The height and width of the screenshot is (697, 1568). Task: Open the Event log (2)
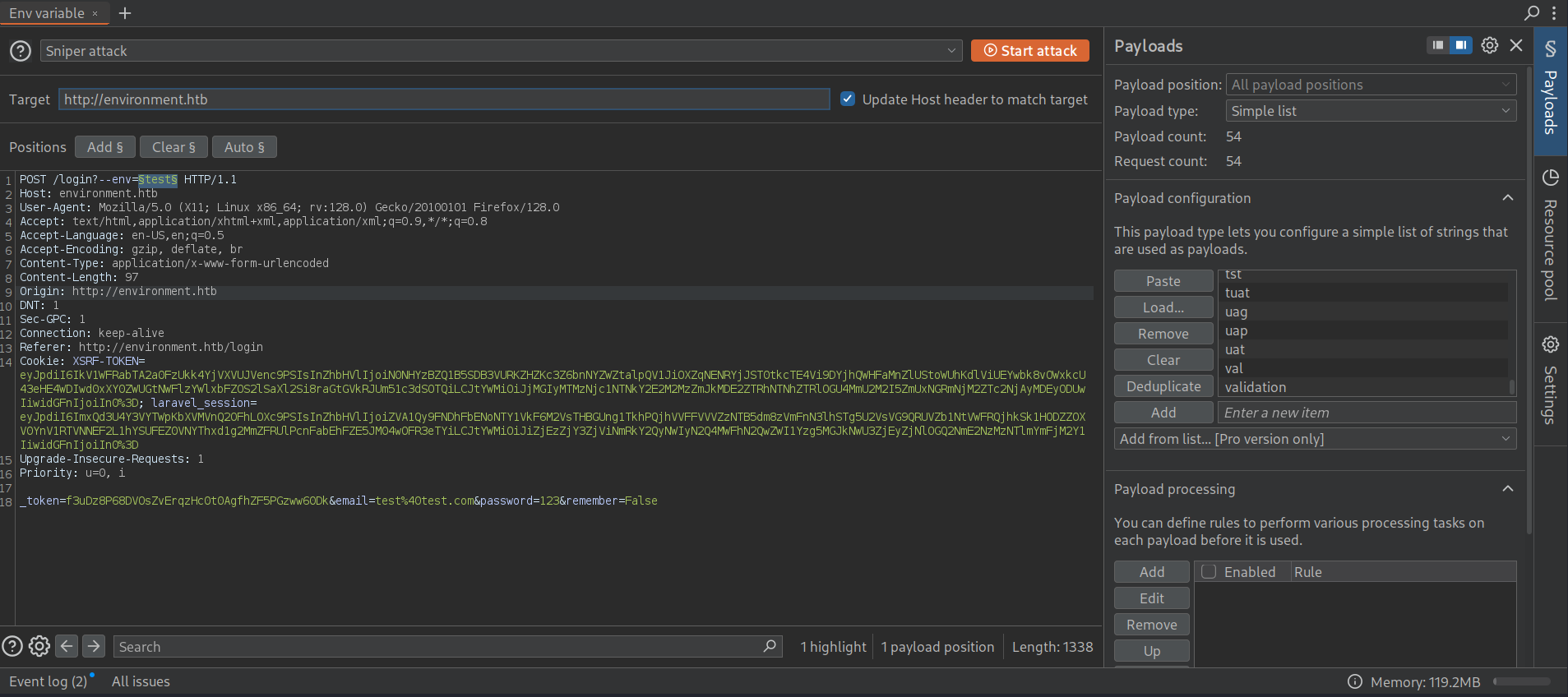pos(48,681)
